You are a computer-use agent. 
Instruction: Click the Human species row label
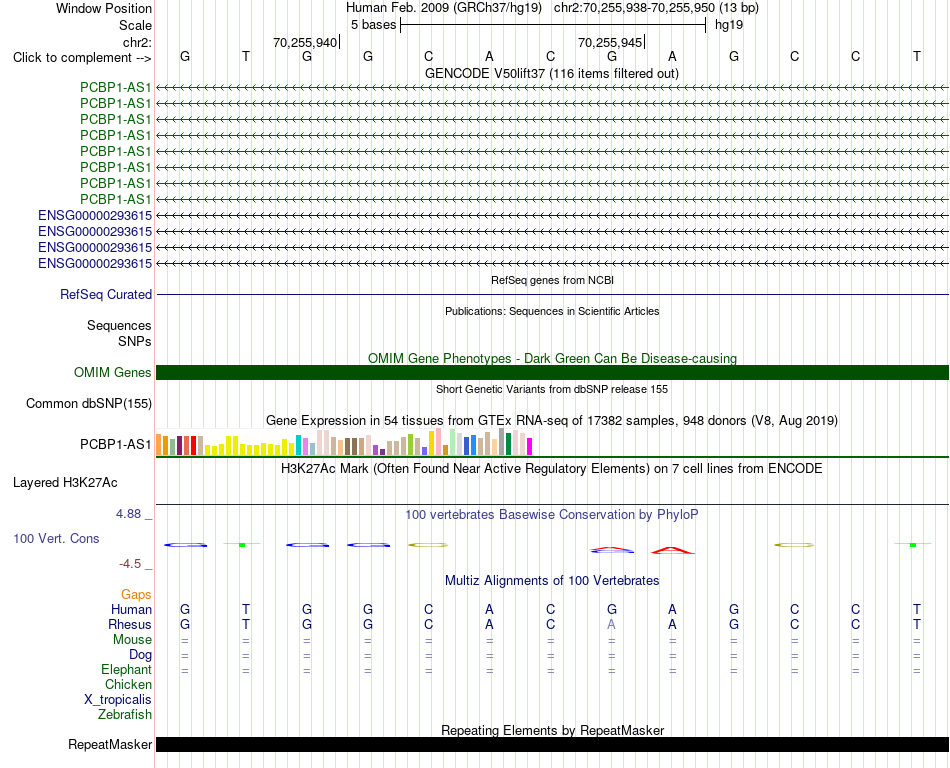click(131, 609)
